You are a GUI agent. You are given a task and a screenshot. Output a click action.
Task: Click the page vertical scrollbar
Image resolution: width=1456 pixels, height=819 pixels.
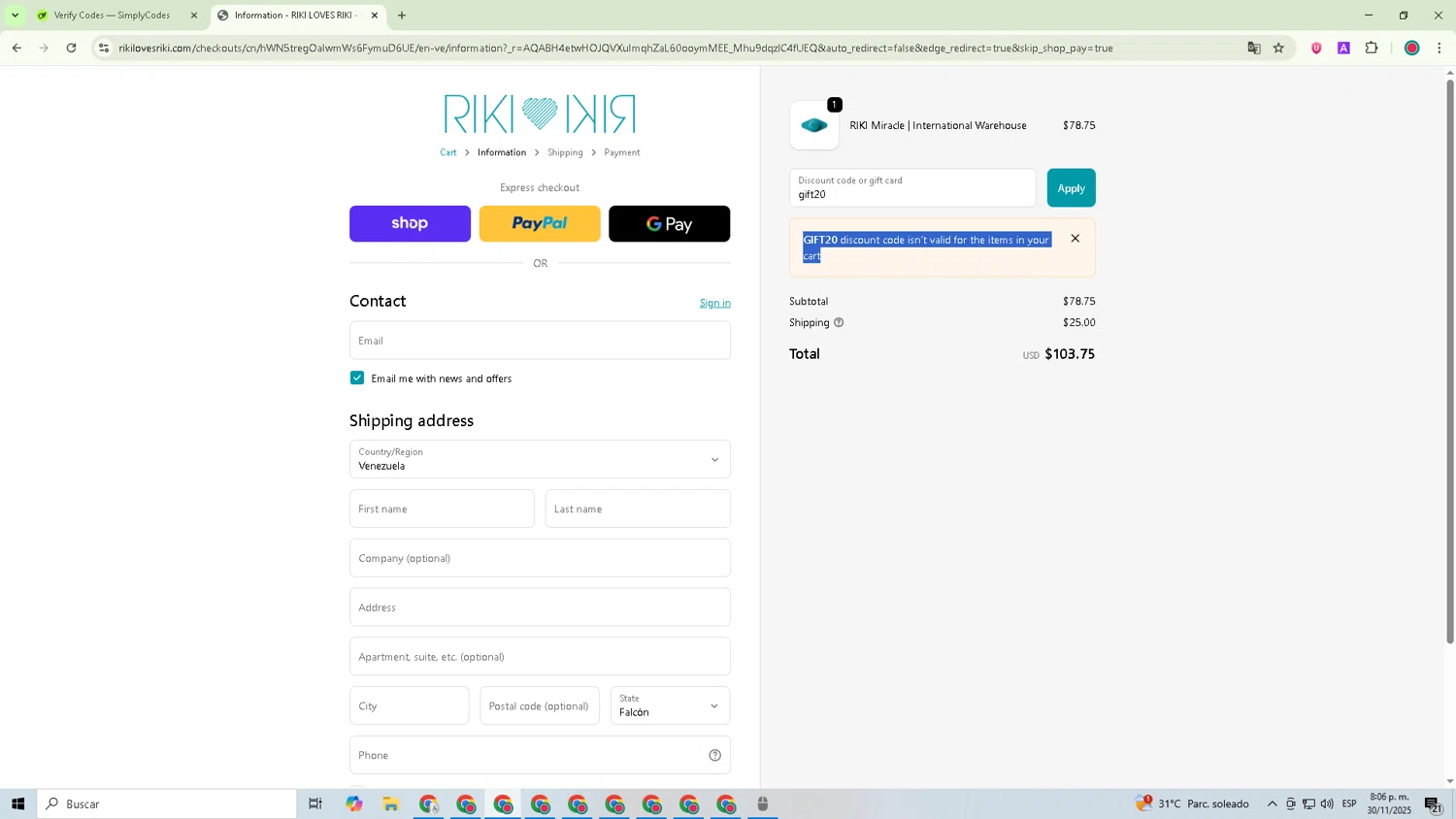pos(1450,361)
